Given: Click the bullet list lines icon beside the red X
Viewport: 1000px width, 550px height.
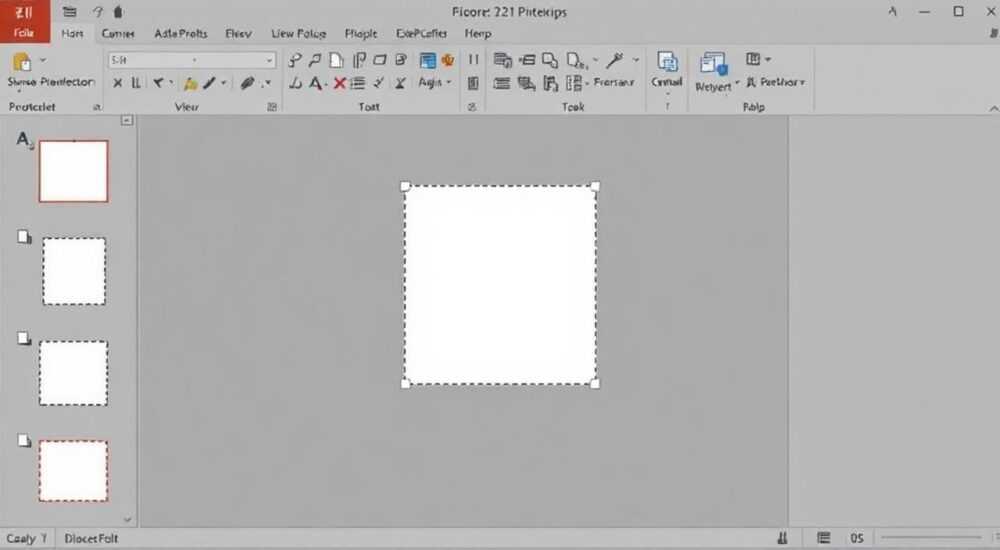Looking at the screenshot, I should tap(358, 83).
